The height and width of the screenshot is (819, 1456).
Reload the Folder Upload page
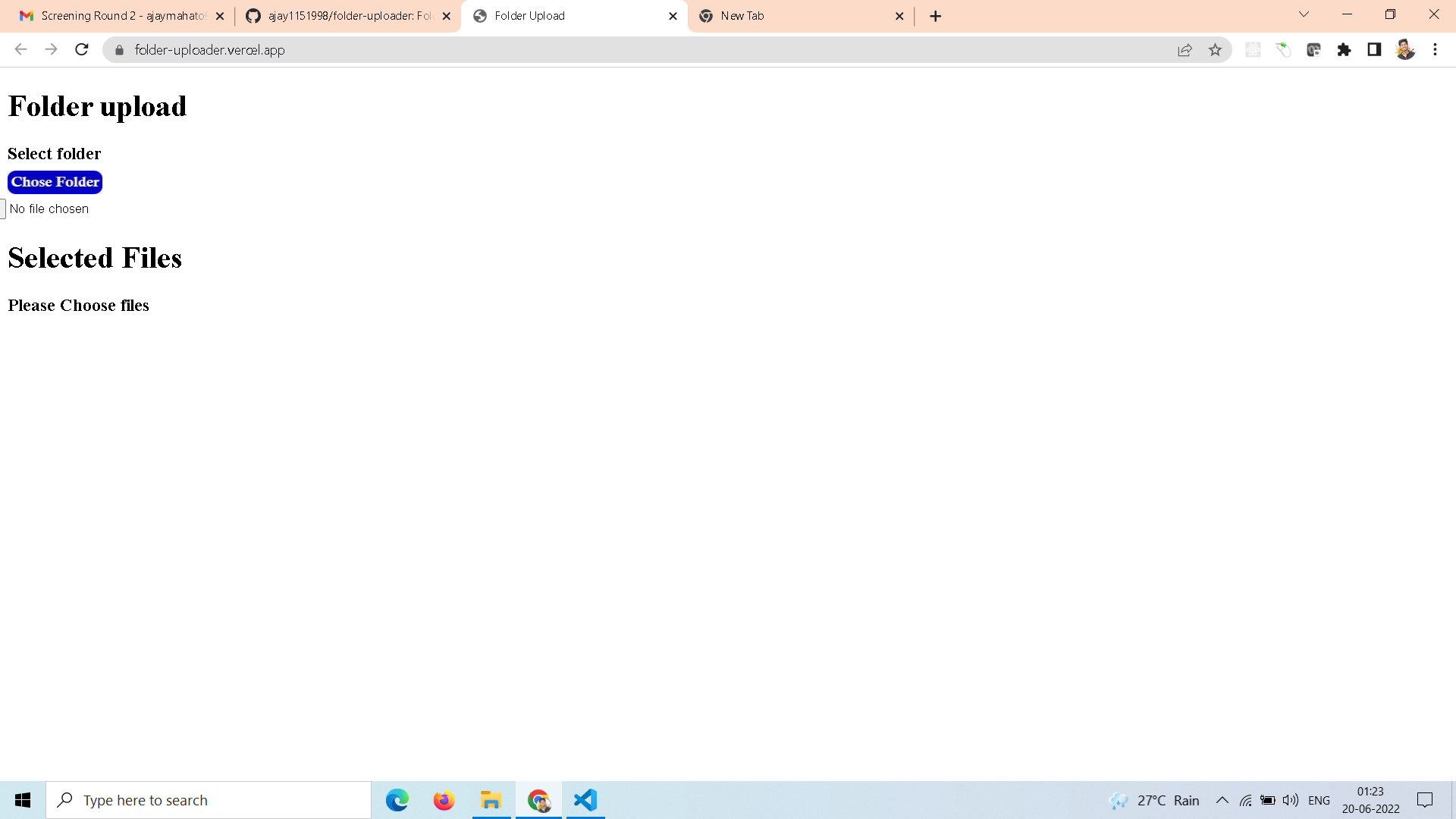82,49
